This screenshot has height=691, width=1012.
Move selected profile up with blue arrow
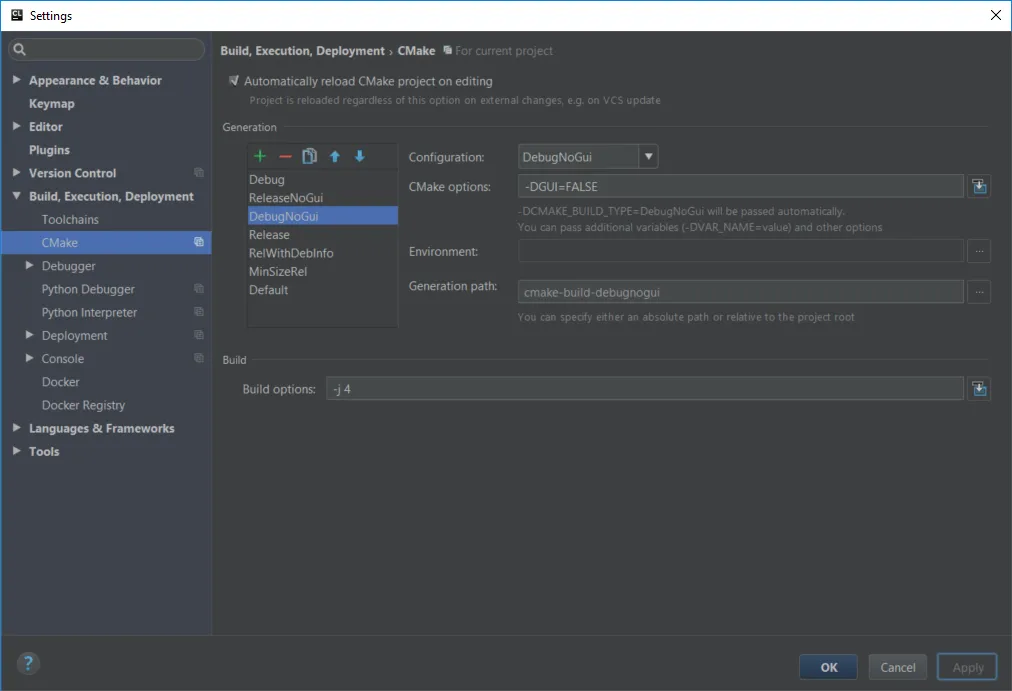[x=335, y=156]
